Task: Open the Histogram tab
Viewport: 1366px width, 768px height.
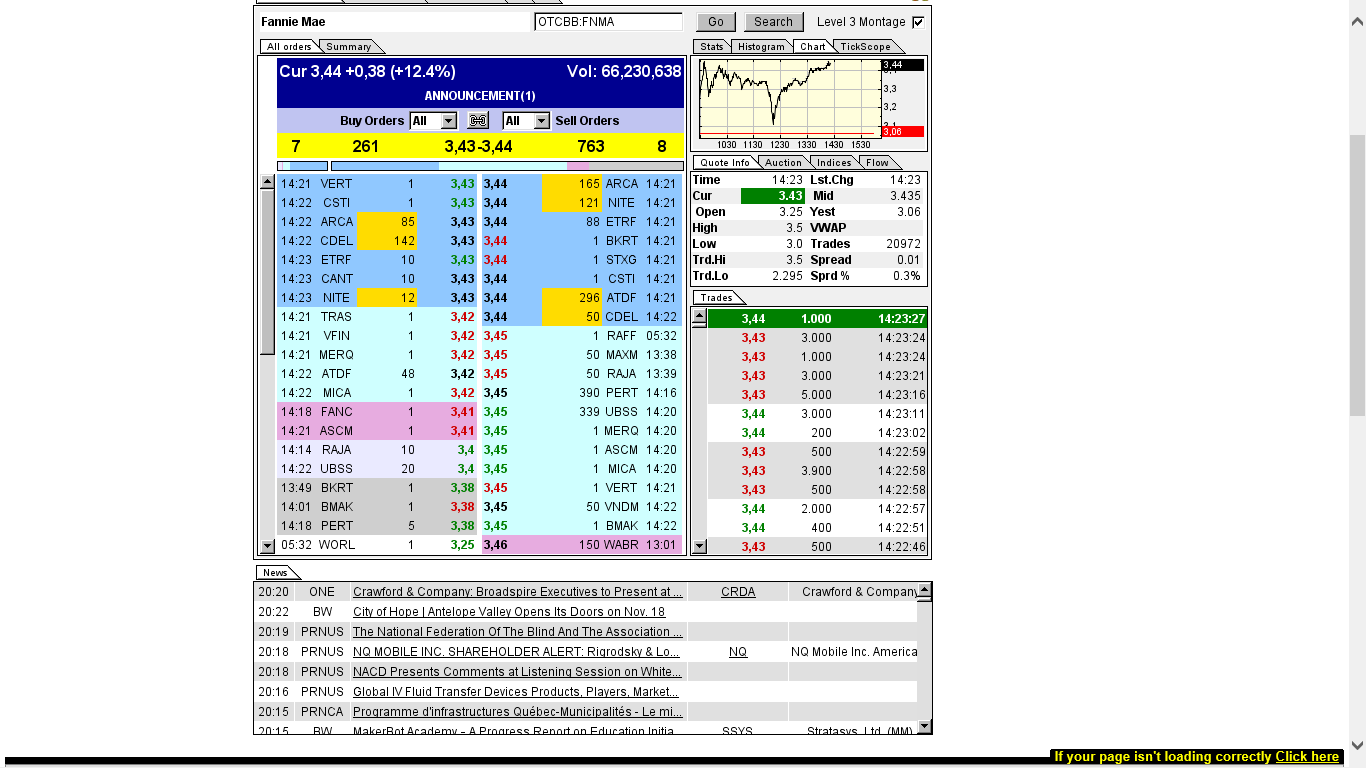Action: pos(762,47)
